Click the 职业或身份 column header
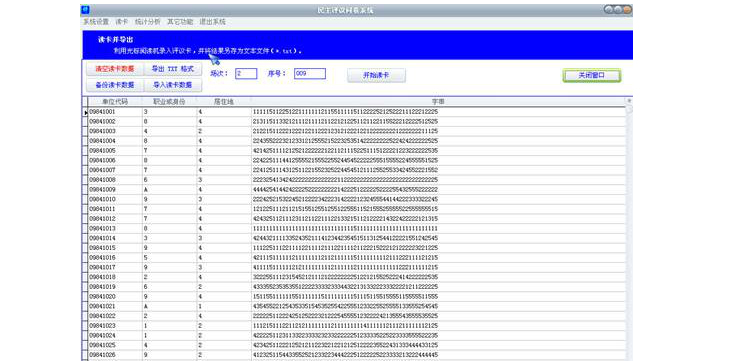This screenshot has height=361, width=740. pos(169,101)
